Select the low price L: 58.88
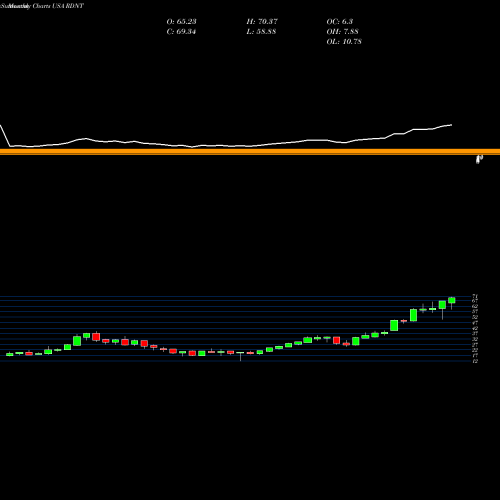This screenshot has width=500, height=500. [x=261, y=31]
